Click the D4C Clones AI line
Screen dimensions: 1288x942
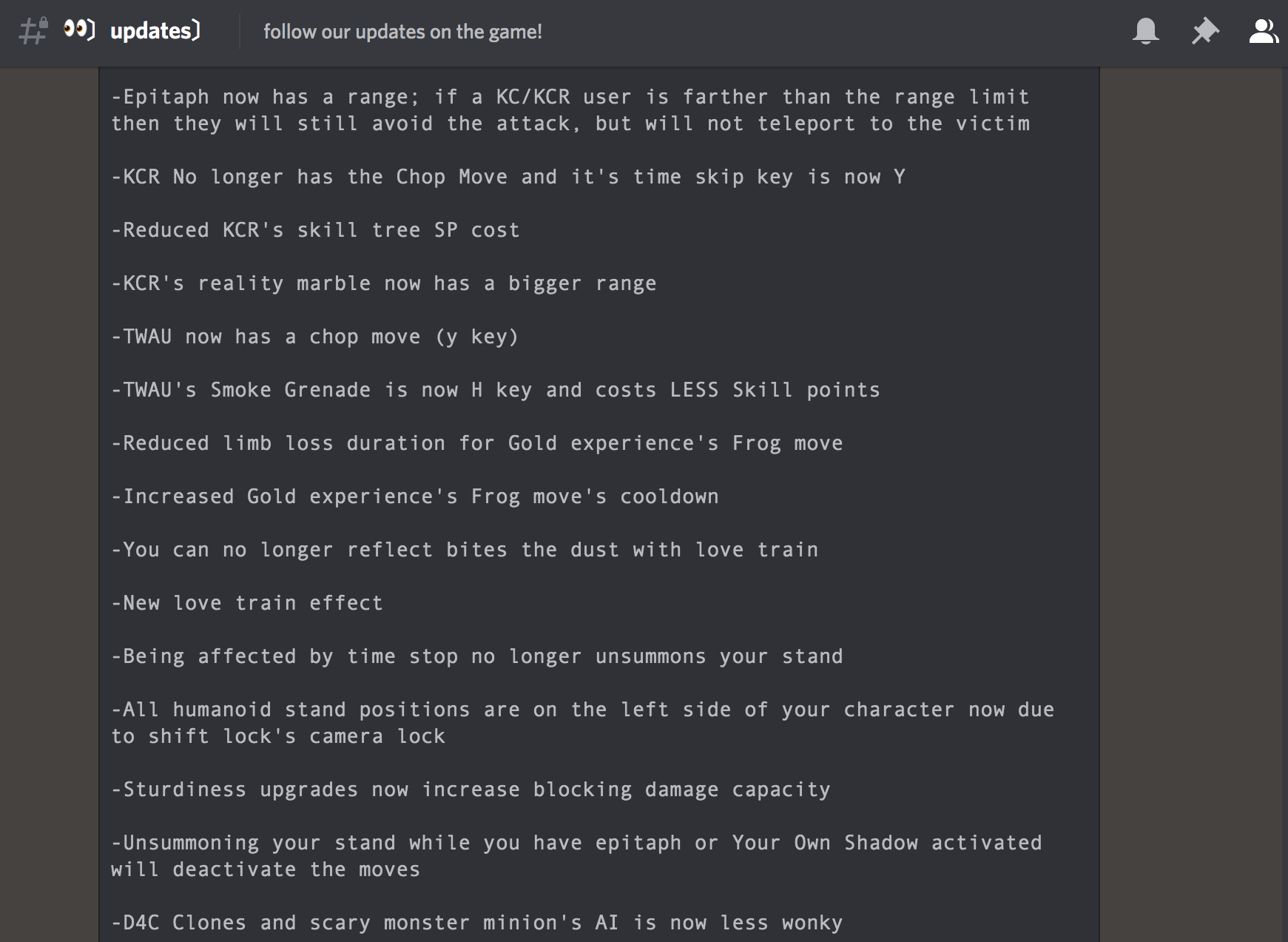(476, 923)
